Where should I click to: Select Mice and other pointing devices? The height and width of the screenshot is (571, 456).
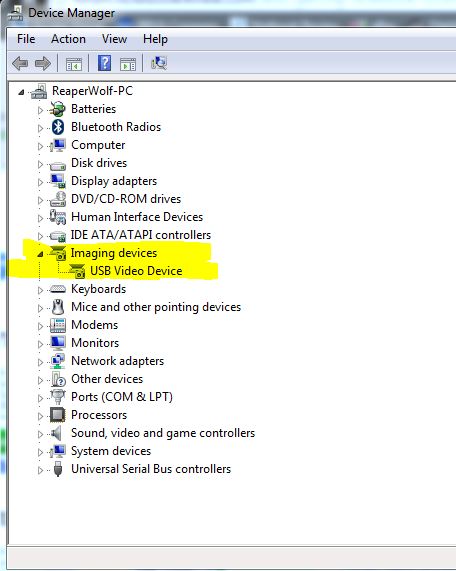(156, 307)
